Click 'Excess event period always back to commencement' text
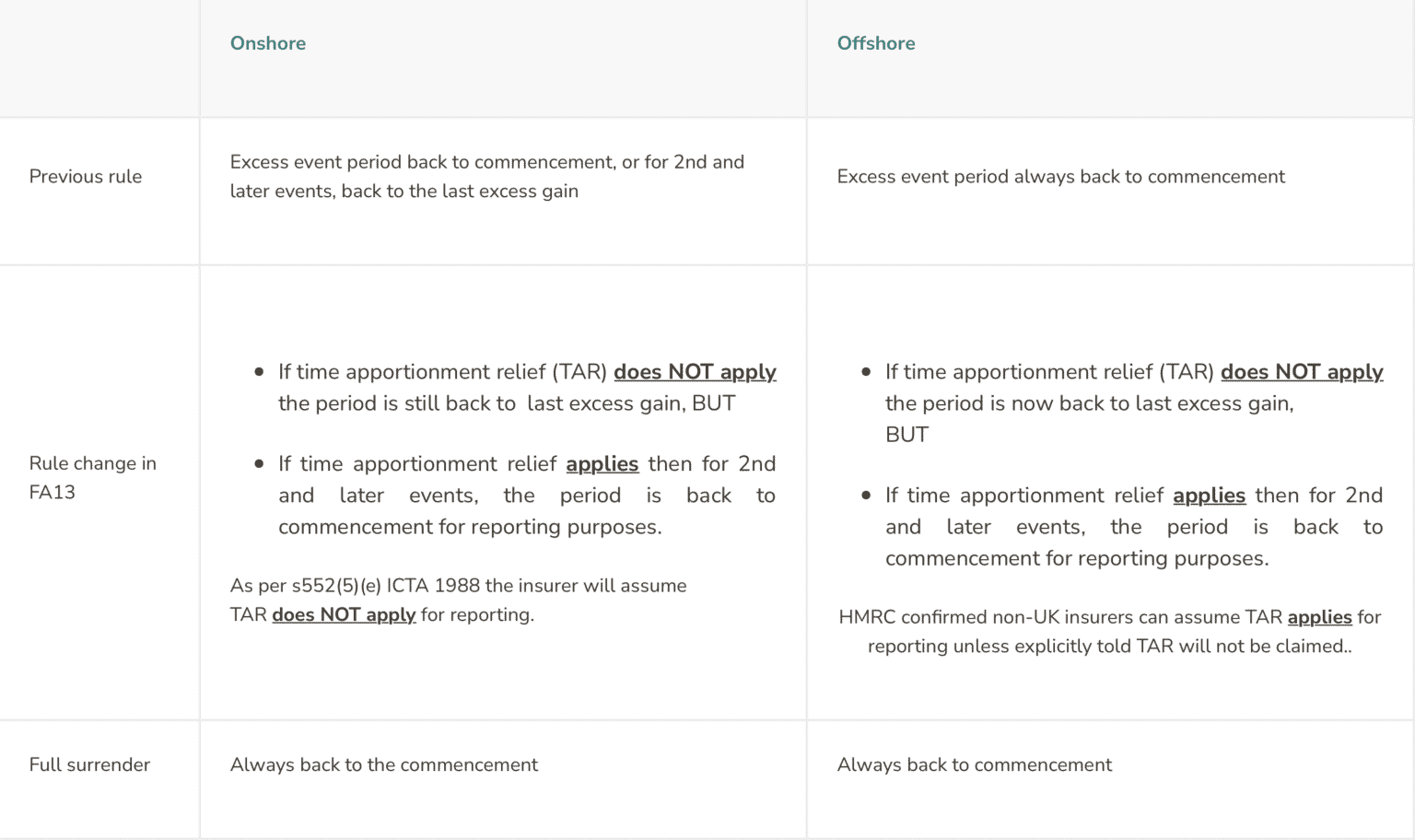 [x=1060, y=177]
